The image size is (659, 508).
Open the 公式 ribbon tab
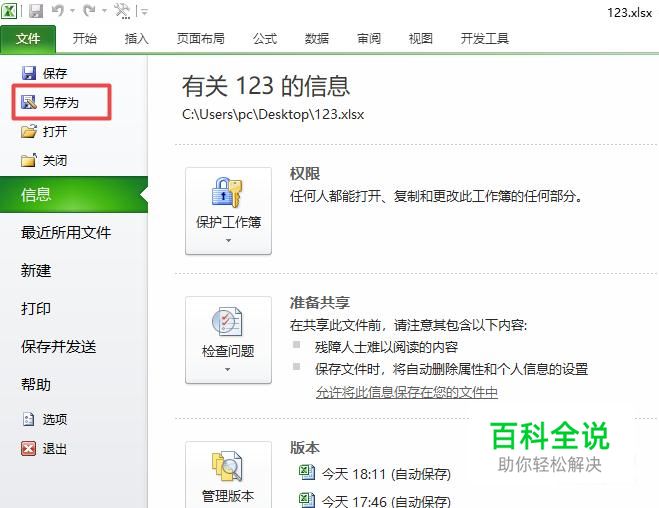pyautogui.click(x=265, y=39)
